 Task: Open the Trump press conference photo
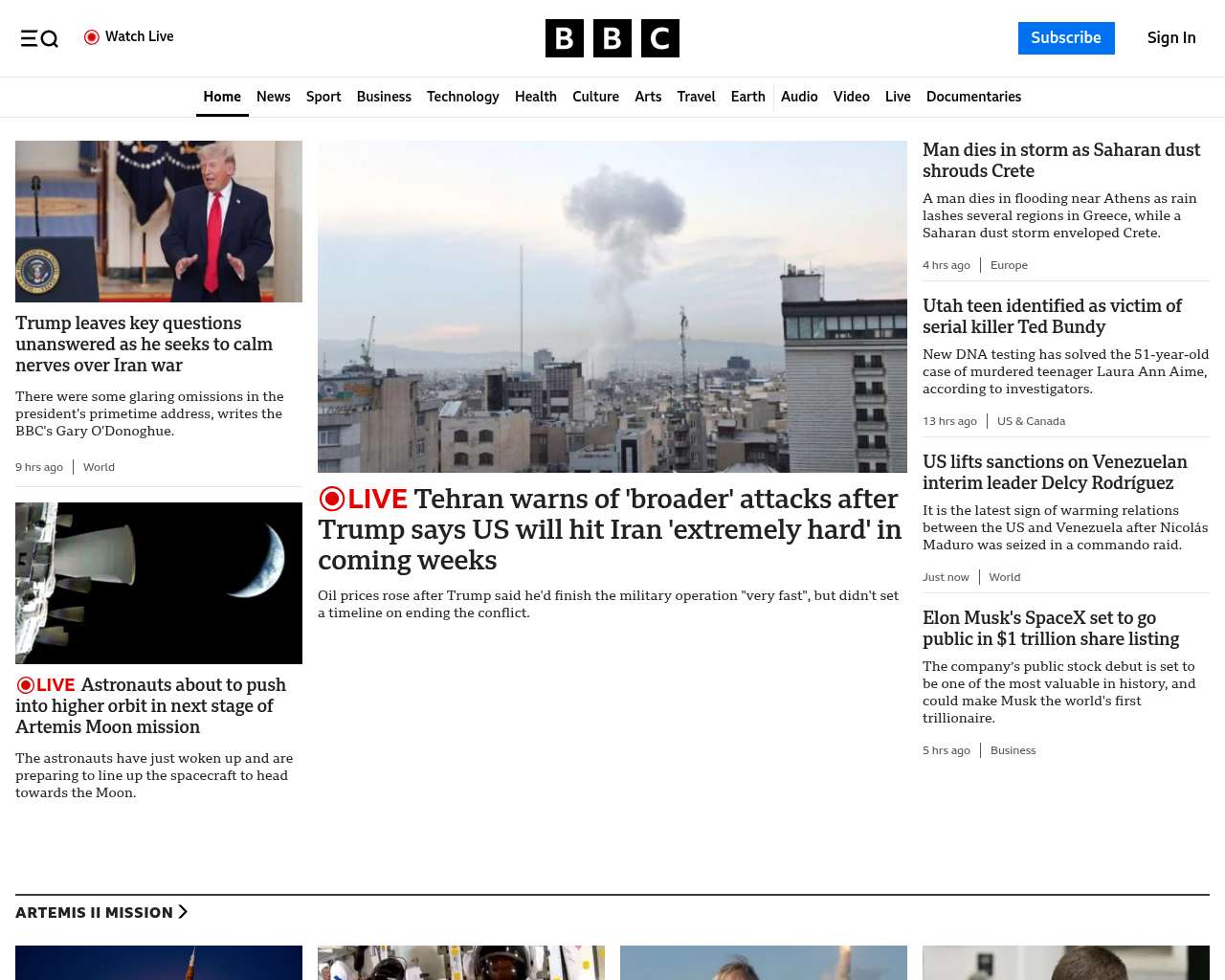[159, 221]
